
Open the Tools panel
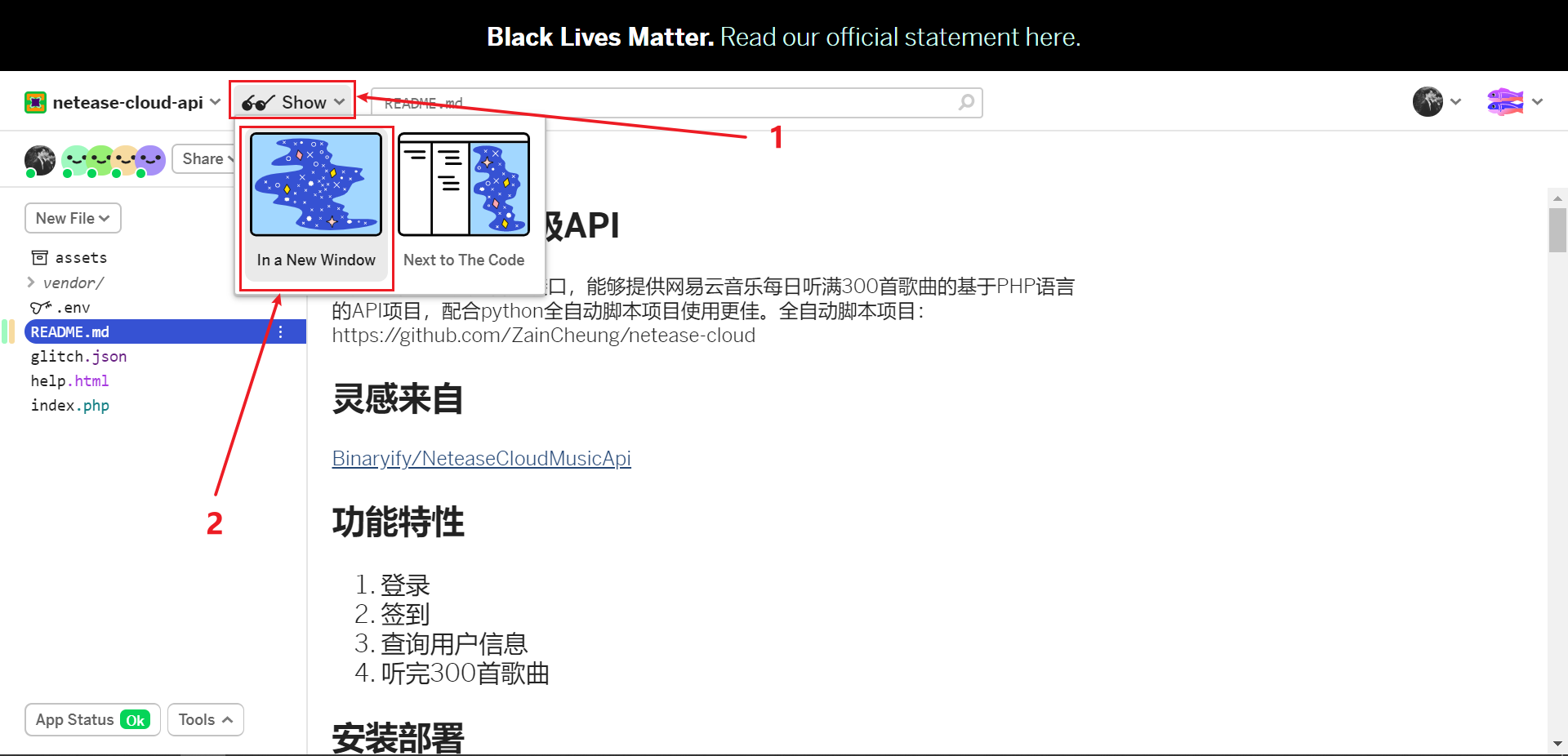point(205,719)
